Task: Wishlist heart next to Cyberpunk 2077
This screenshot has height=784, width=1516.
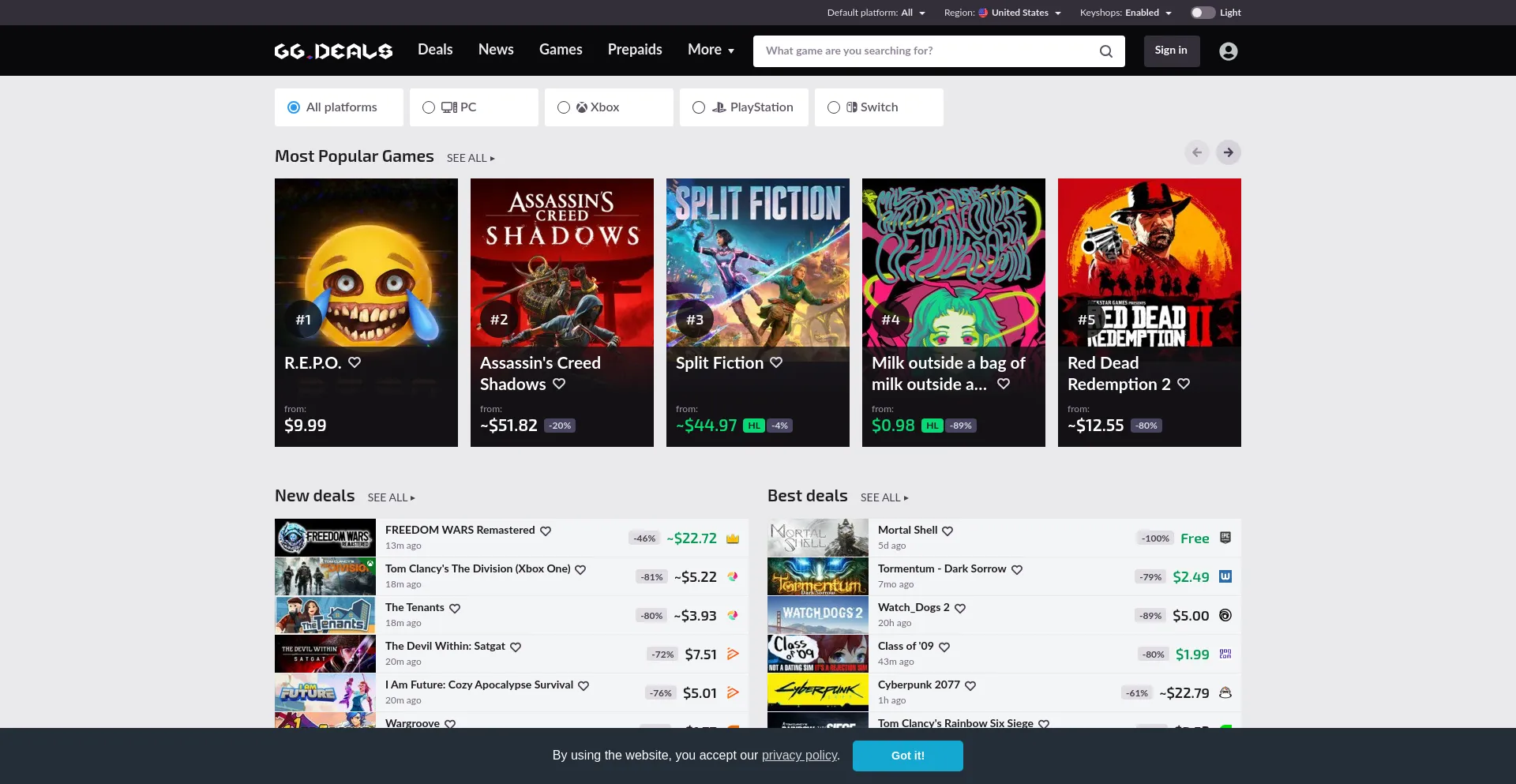Action: point(970,685)
